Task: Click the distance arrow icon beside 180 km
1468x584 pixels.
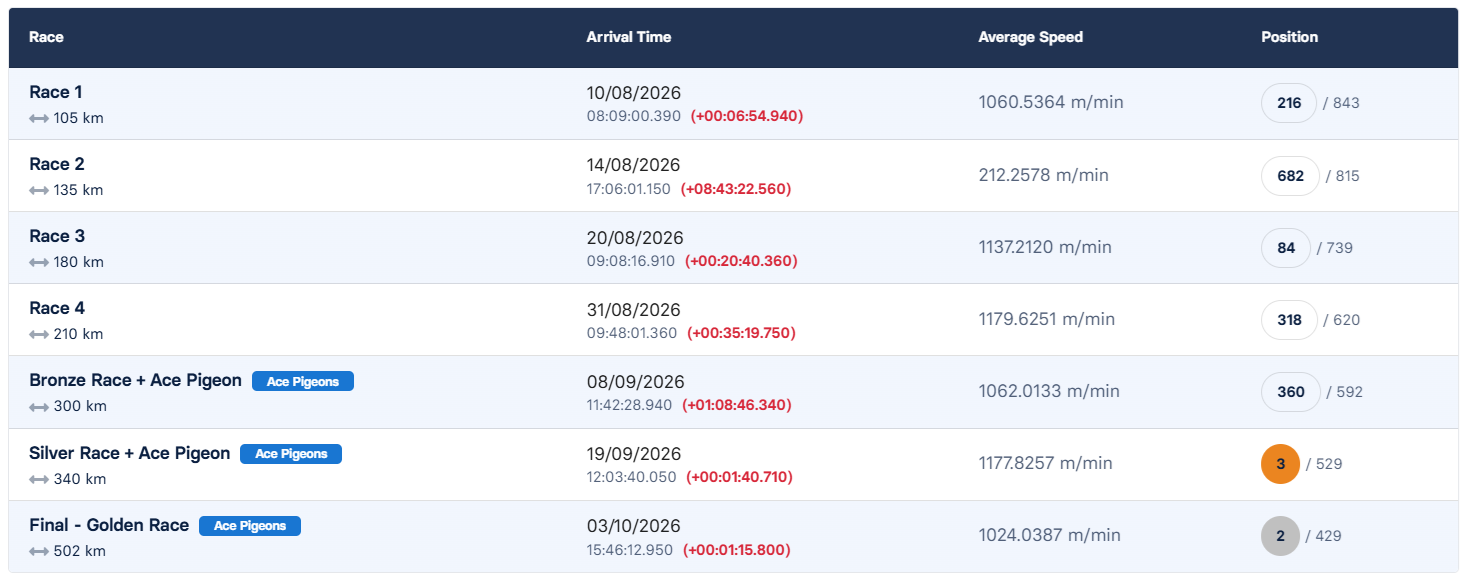Action: click(39, 262)
